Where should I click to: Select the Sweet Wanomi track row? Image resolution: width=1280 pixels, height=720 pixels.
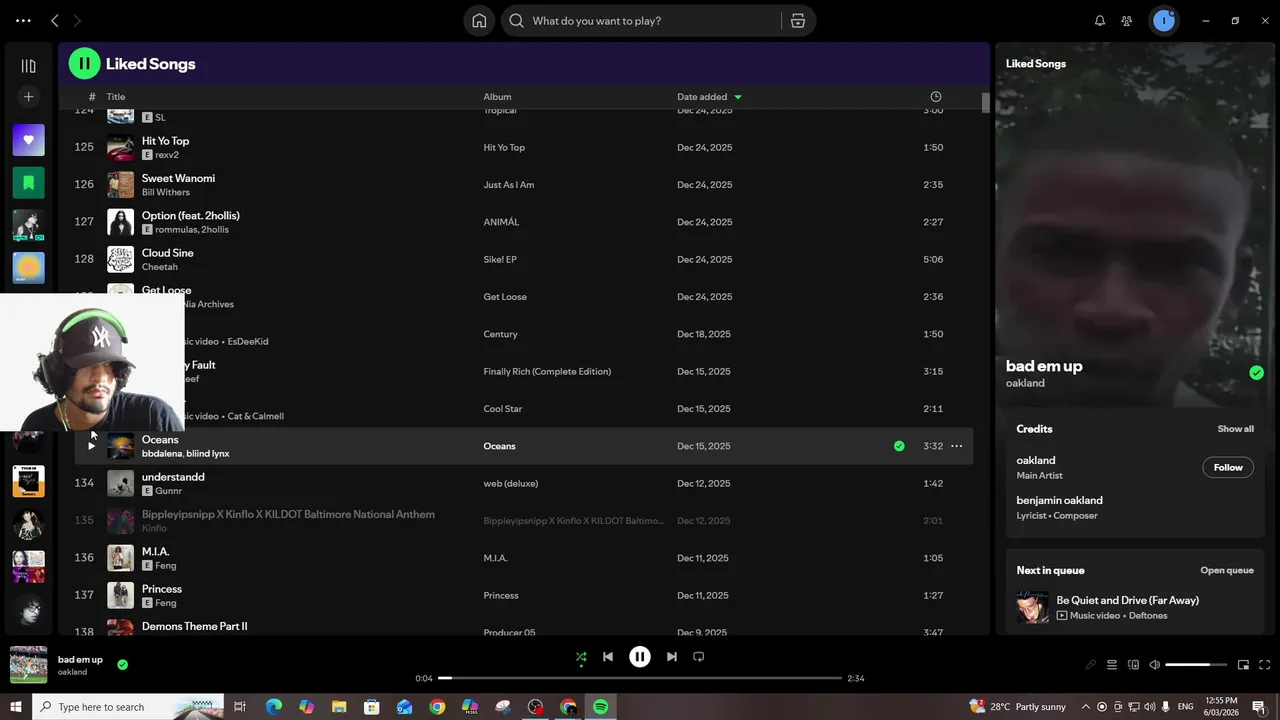point(523,184)
